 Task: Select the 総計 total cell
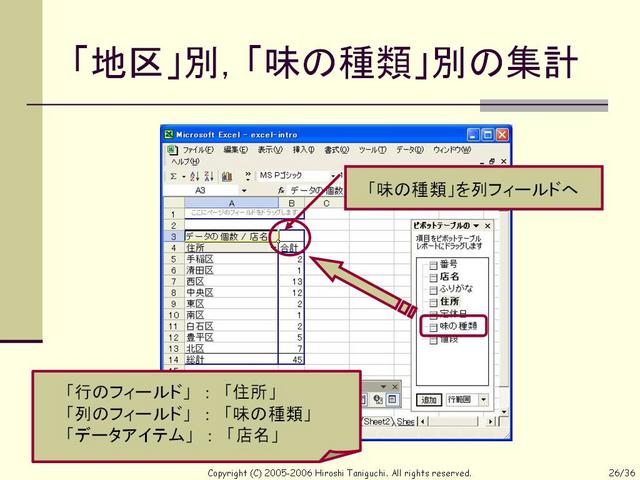coord(231,360)
